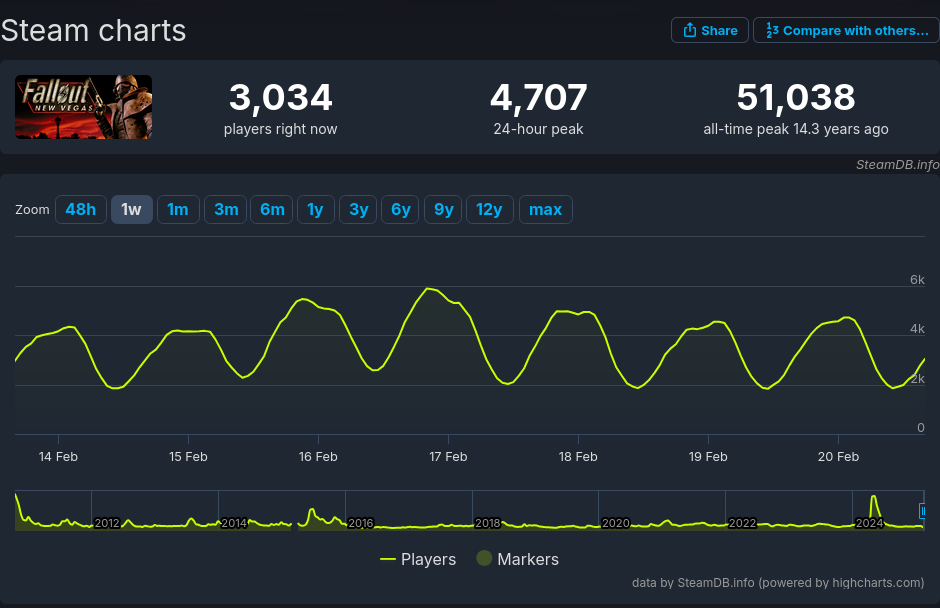Zoom chart to 6y
This screenshot has width=940, height=608.
pos(400,210)
